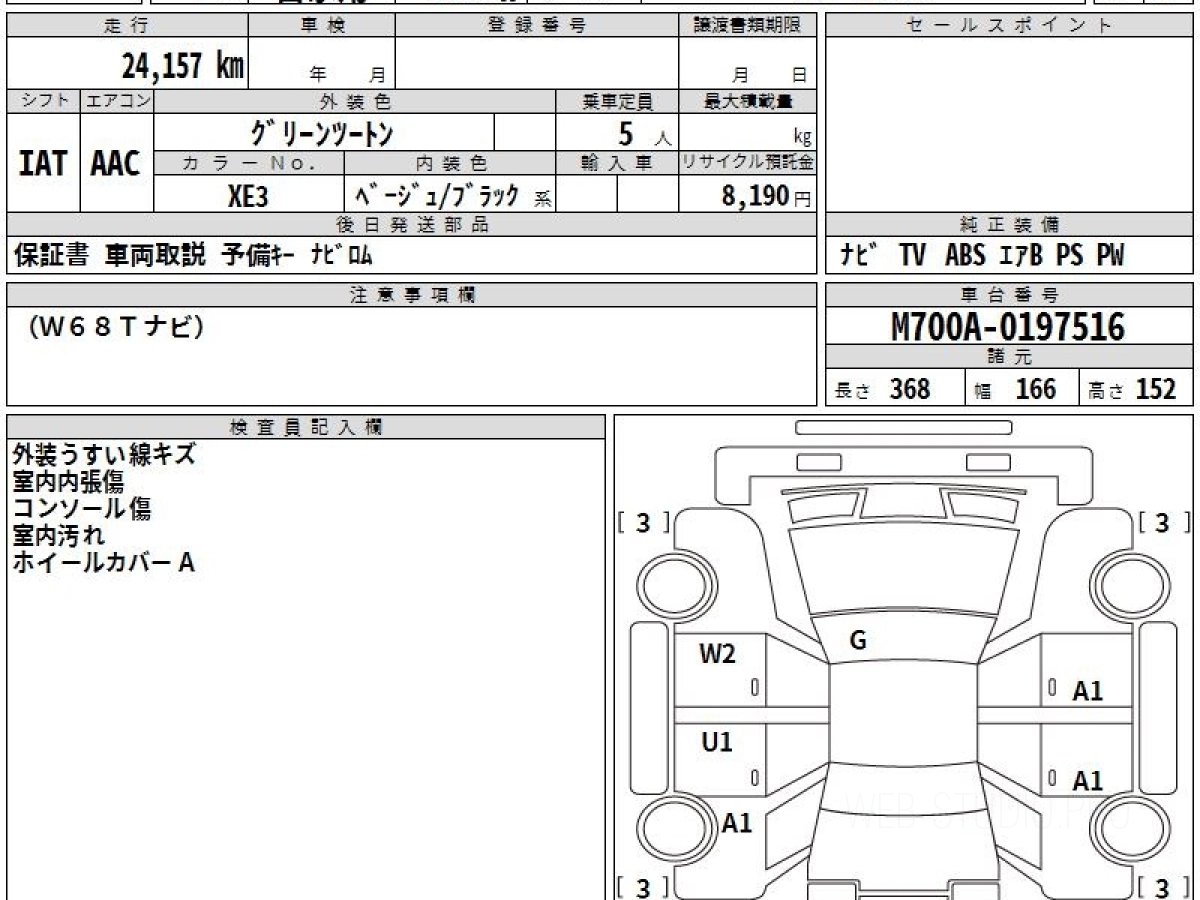Viewport: 1200px width, 900px height.
Task: Select the (W68Tナビ) note
Action: tap(116, 326)
